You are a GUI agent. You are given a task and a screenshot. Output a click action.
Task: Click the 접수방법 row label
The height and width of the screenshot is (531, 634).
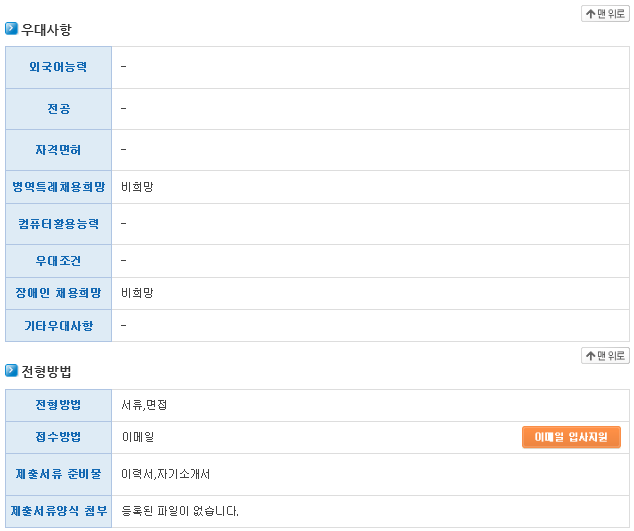[x=58, y=437]
